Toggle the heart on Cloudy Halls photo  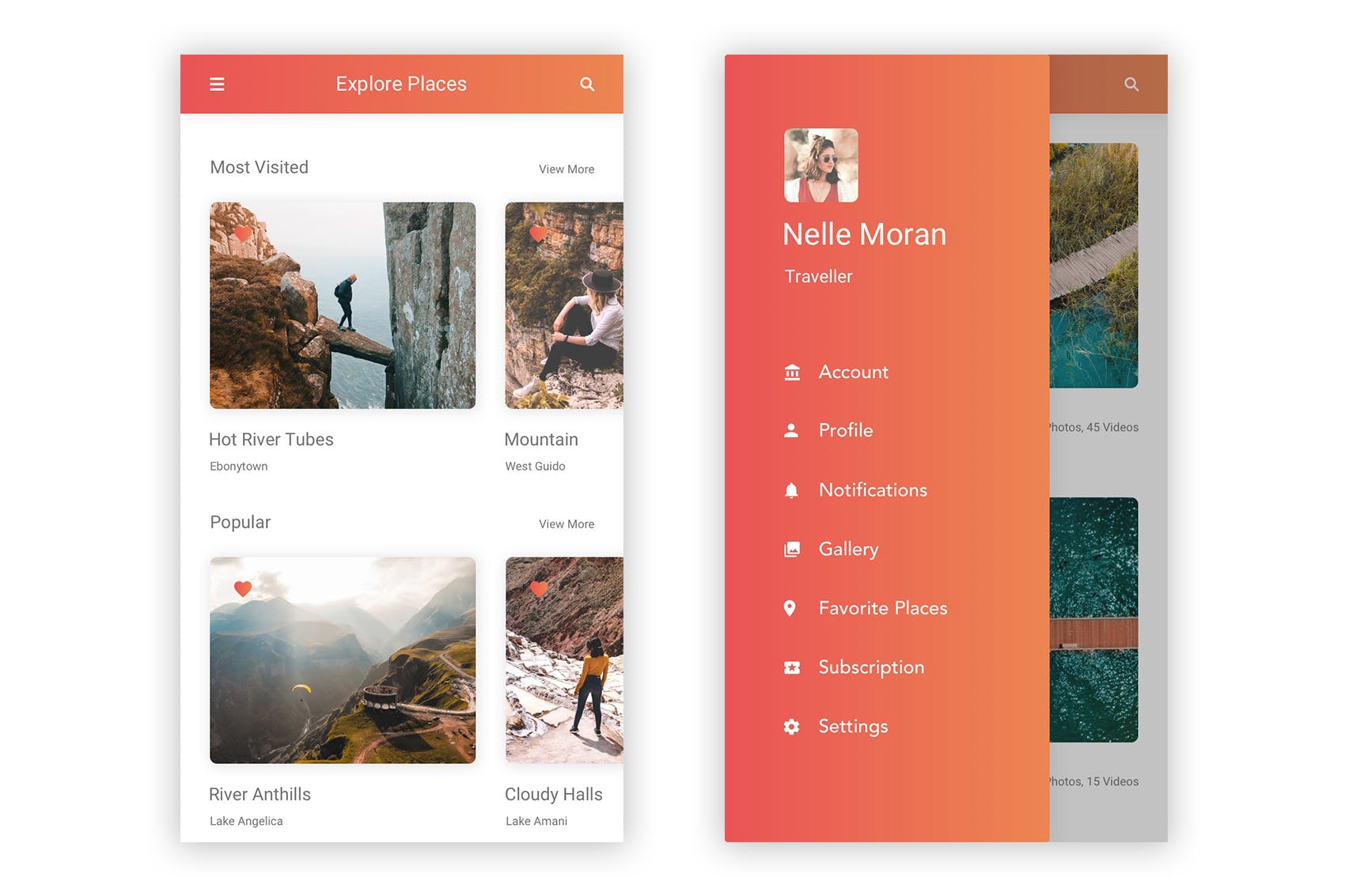click(537, 588)
